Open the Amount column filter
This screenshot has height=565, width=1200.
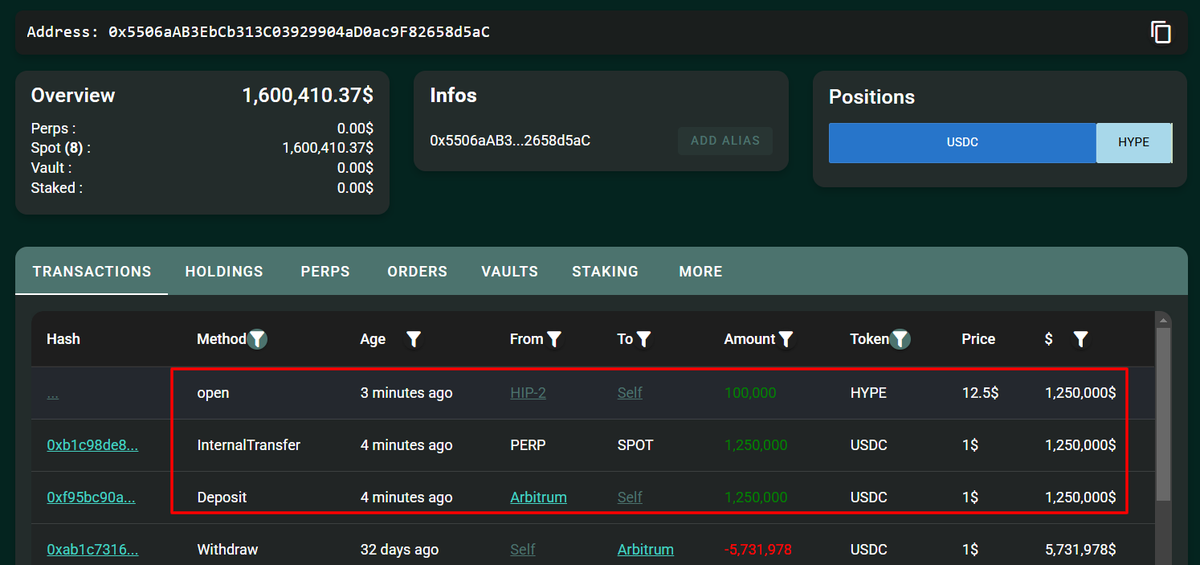point(786,339)
